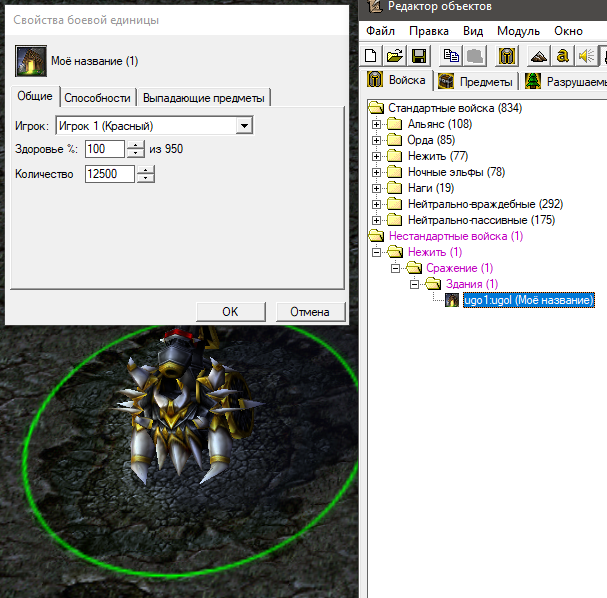This screenshot has height=598, width=607.
Task: Expand the Нейтрально-пассивные (175) folder
Action: click(x=376, y=220)
